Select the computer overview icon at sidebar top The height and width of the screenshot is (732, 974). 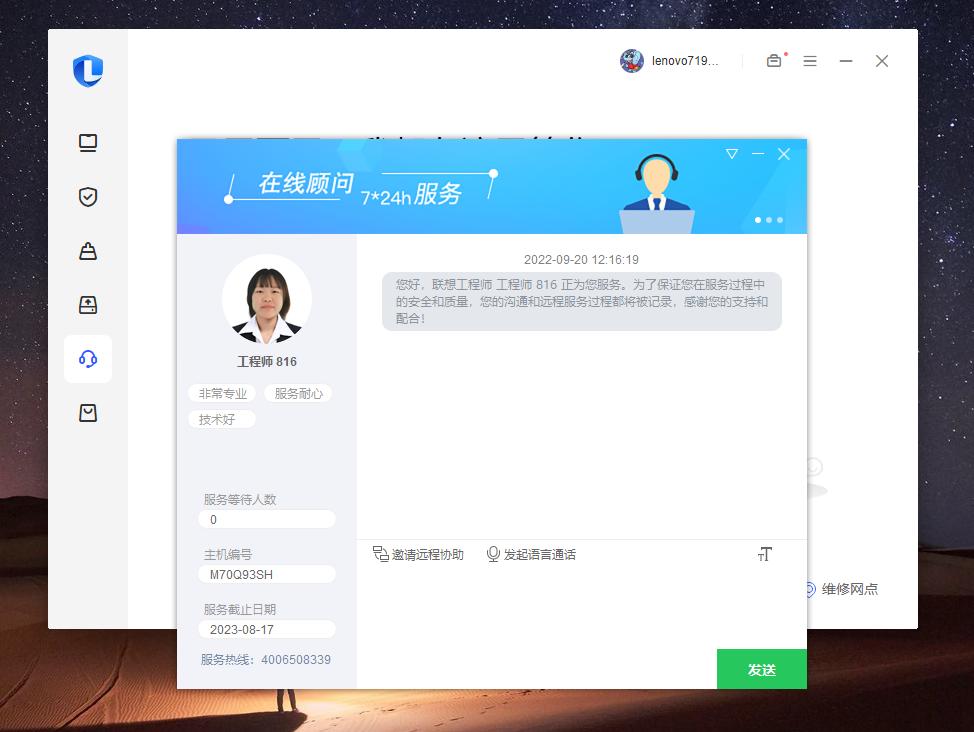(x=88, y=143)
